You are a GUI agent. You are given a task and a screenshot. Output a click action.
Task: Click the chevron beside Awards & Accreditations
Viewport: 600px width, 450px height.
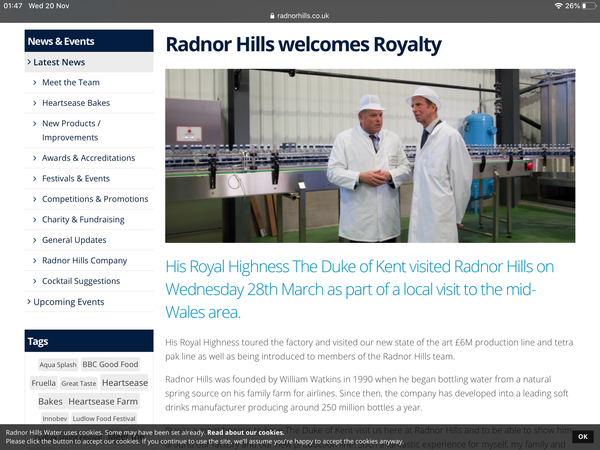coord(35,158)
